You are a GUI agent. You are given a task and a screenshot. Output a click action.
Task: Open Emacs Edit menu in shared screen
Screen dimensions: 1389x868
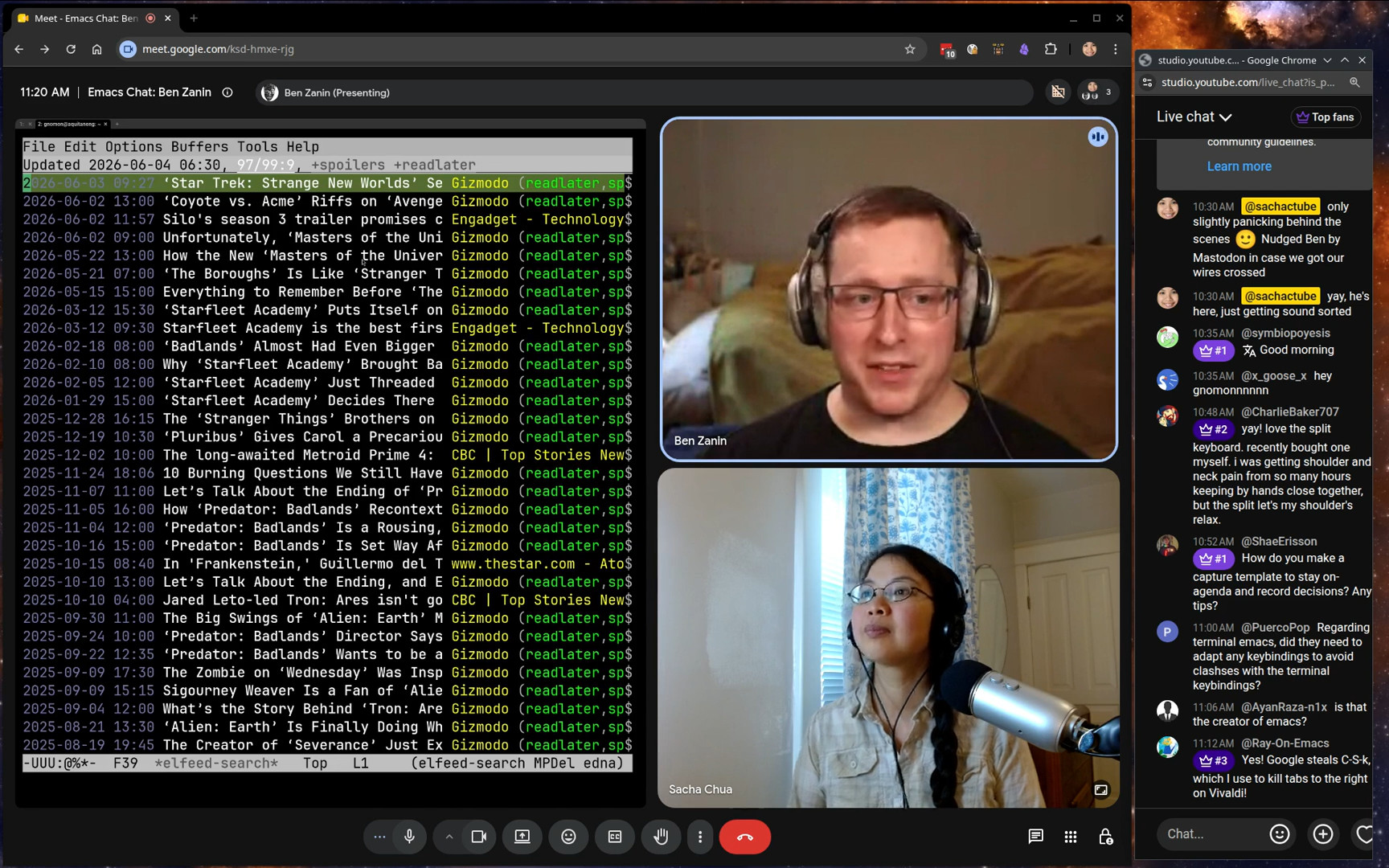tap(80, 146)
